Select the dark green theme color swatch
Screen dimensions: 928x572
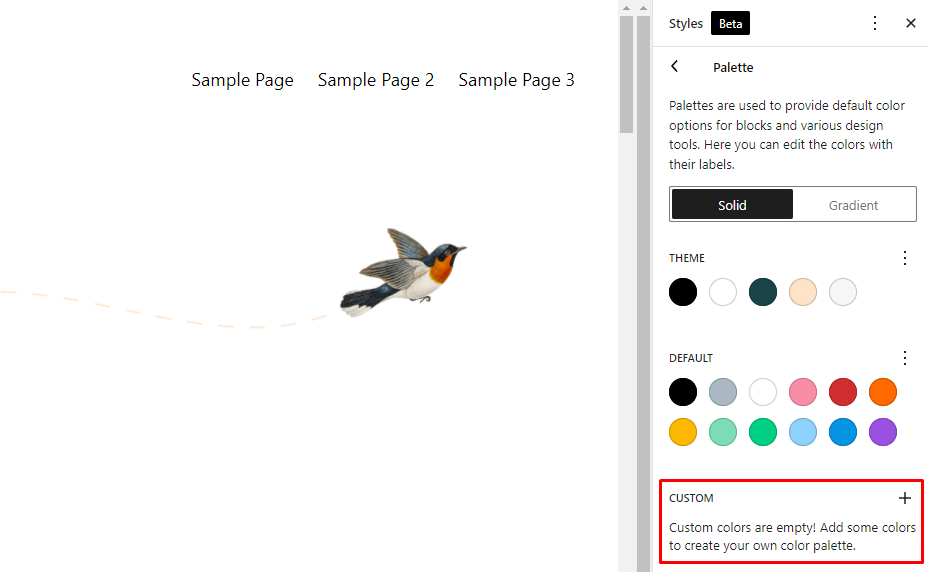tap(763, 292)
